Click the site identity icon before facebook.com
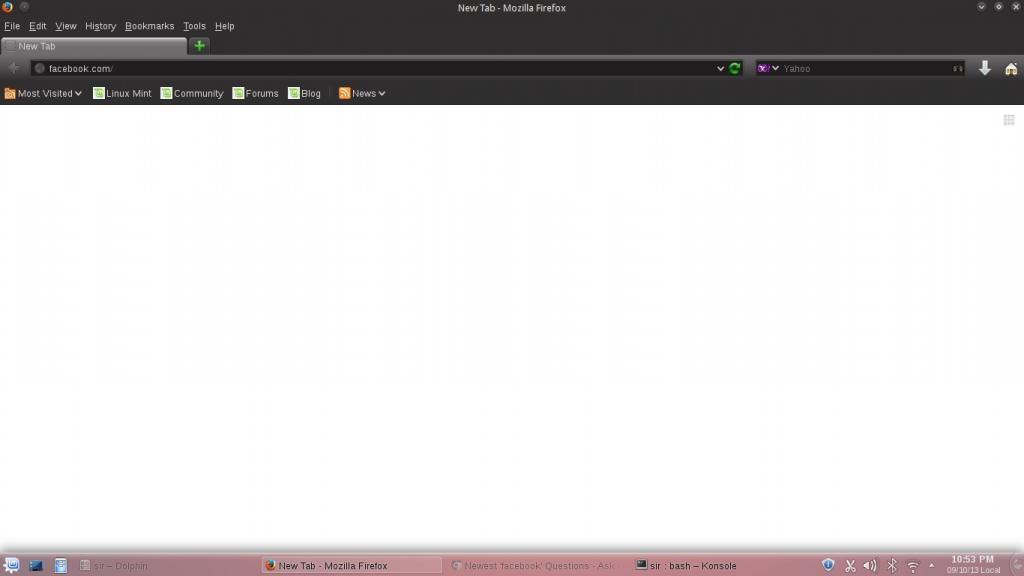1024x576 pixels. (40, 69)
